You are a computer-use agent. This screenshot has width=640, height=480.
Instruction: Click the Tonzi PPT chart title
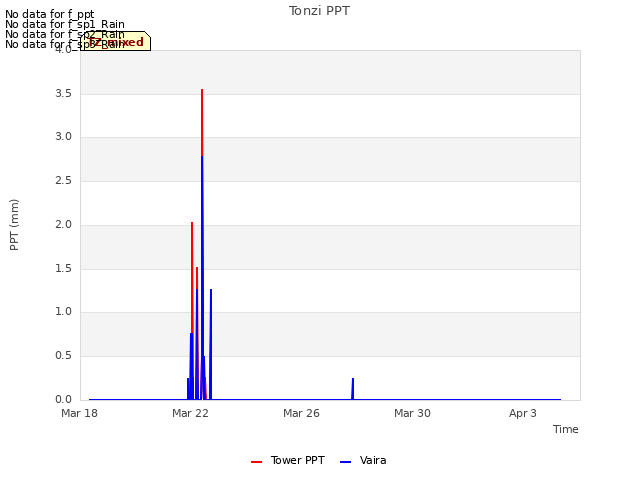[x=319, y=11]
